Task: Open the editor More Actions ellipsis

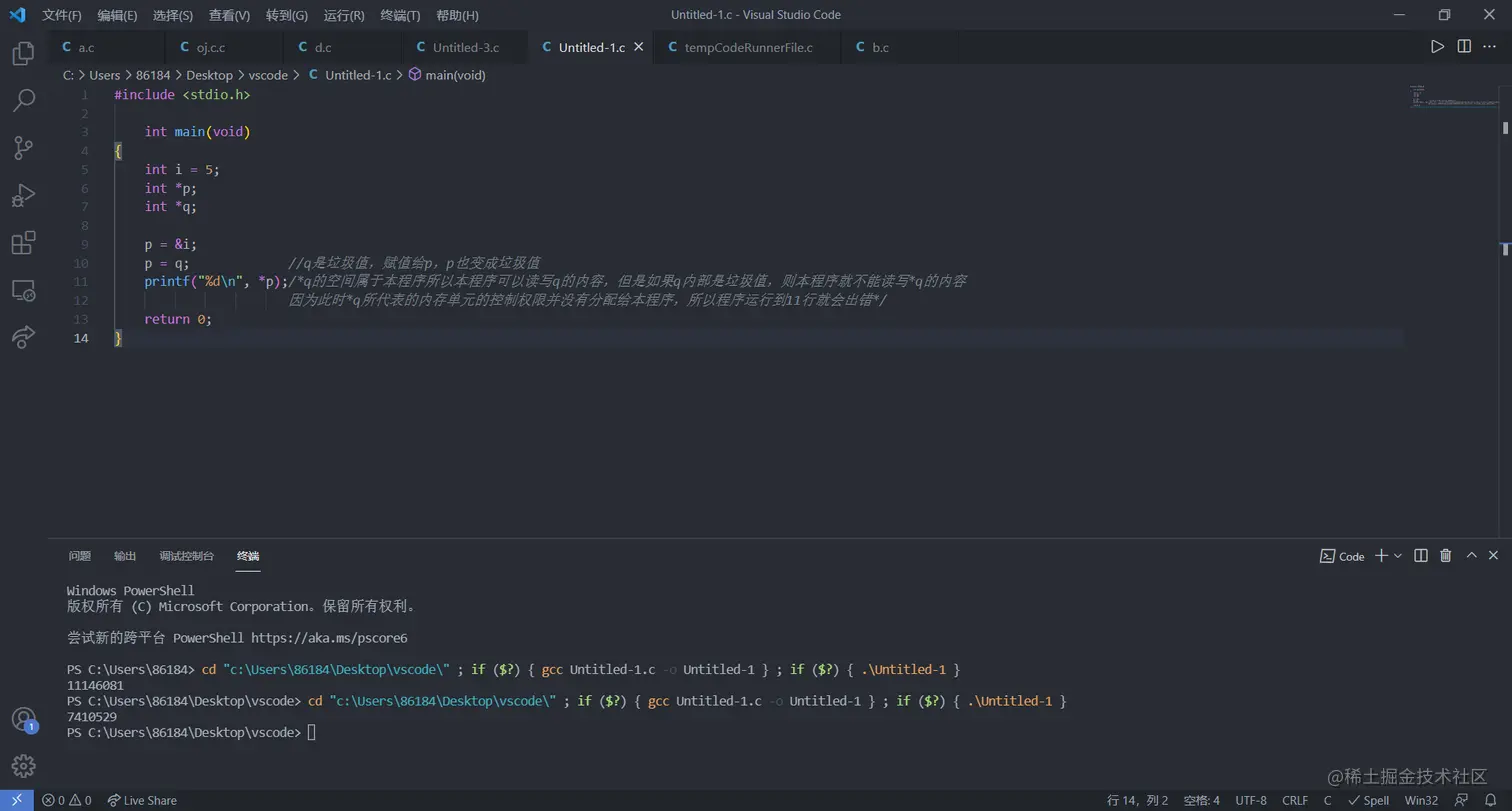Action: point(1490,46)
